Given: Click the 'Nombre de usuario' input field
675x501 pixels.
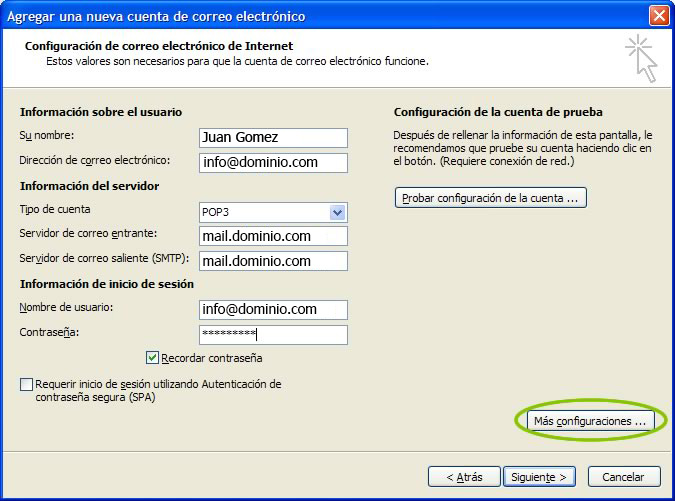Looking at the screenshot, I should (x=273, y=309).
